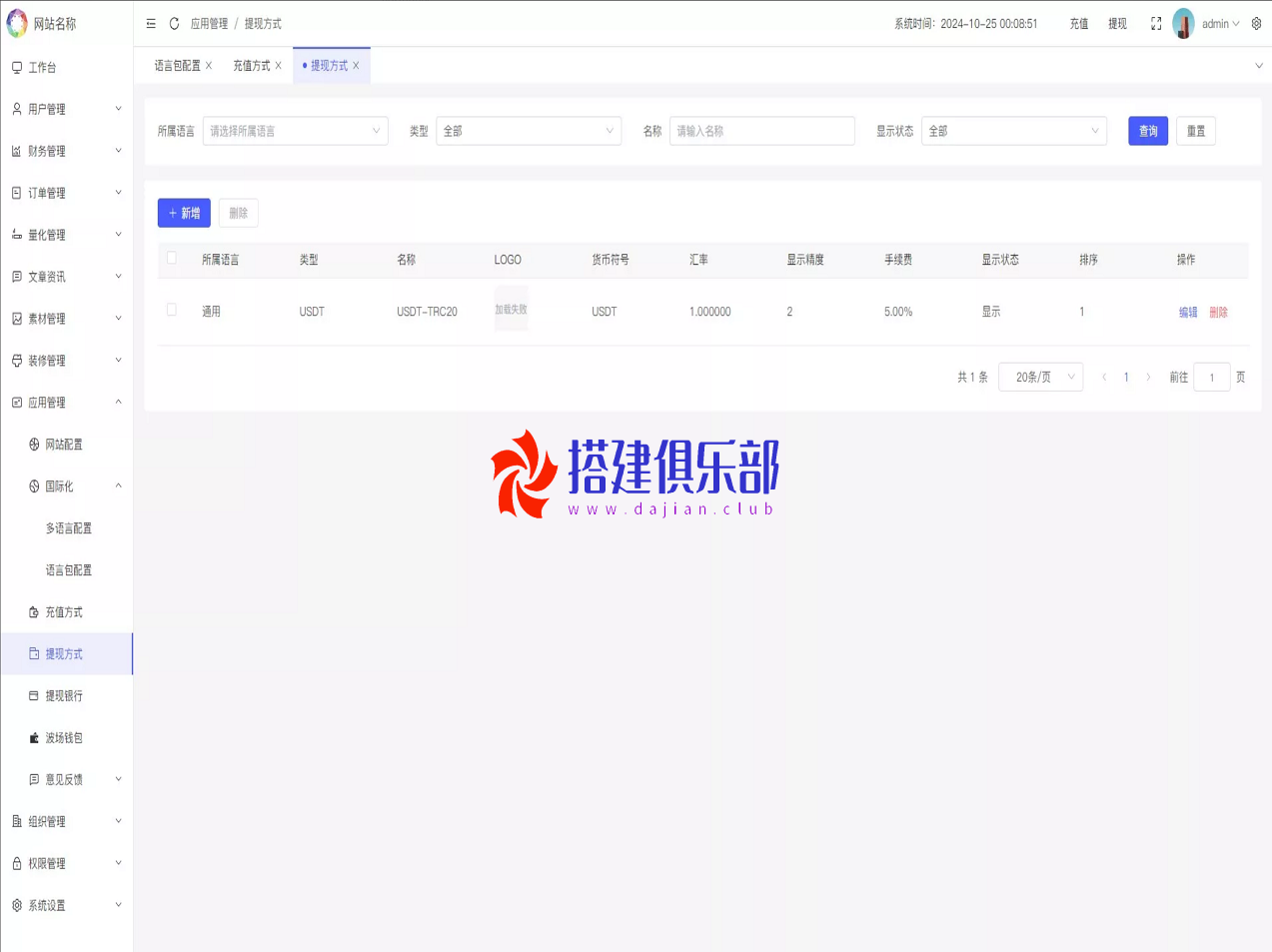Collapse the sidebar with the hamburger icon
1272x952 pixels.
point(151,24)
